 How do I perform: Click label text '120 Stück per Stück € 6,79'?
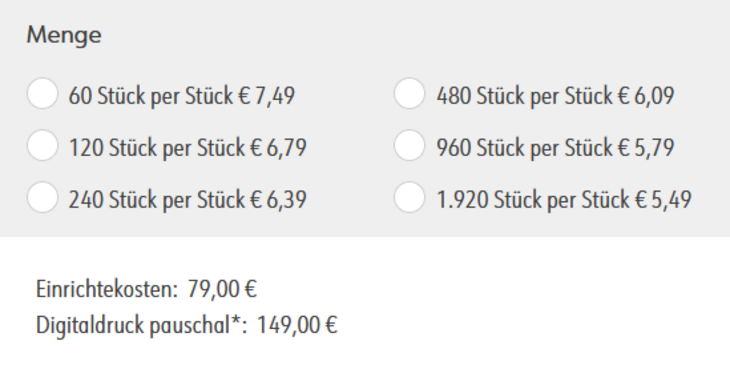point(188,148)
